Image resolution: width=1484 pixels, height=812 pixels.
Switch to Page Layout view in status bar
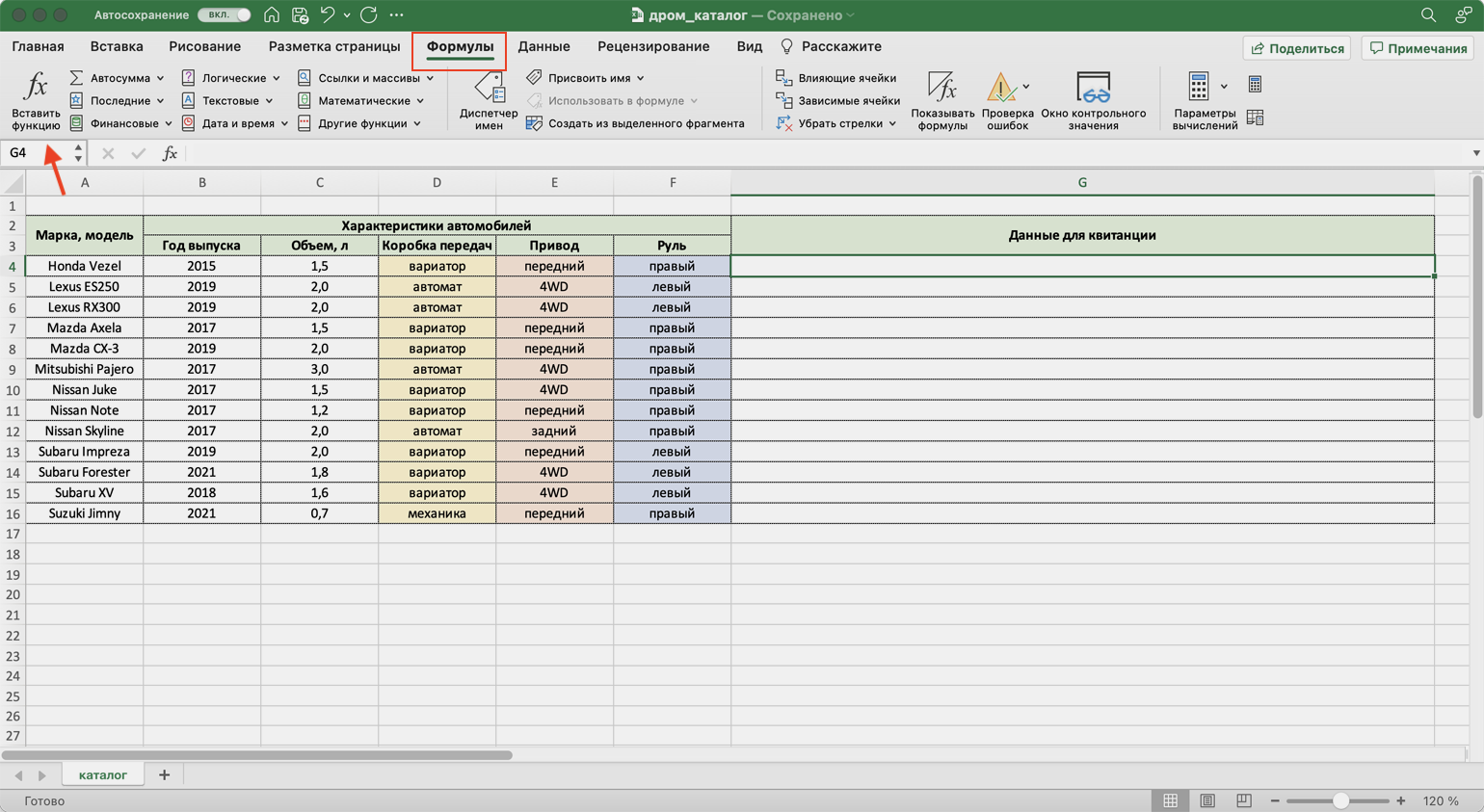[x=1207, y=800]
